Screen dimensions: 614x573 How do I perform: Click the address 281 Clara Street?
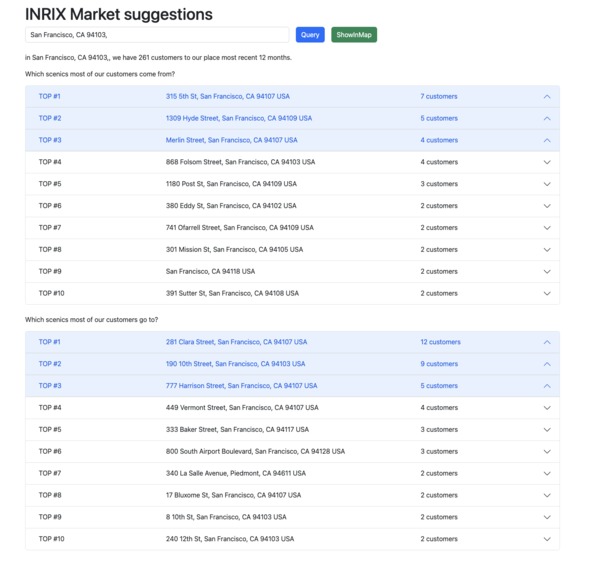tap(236, 342)
